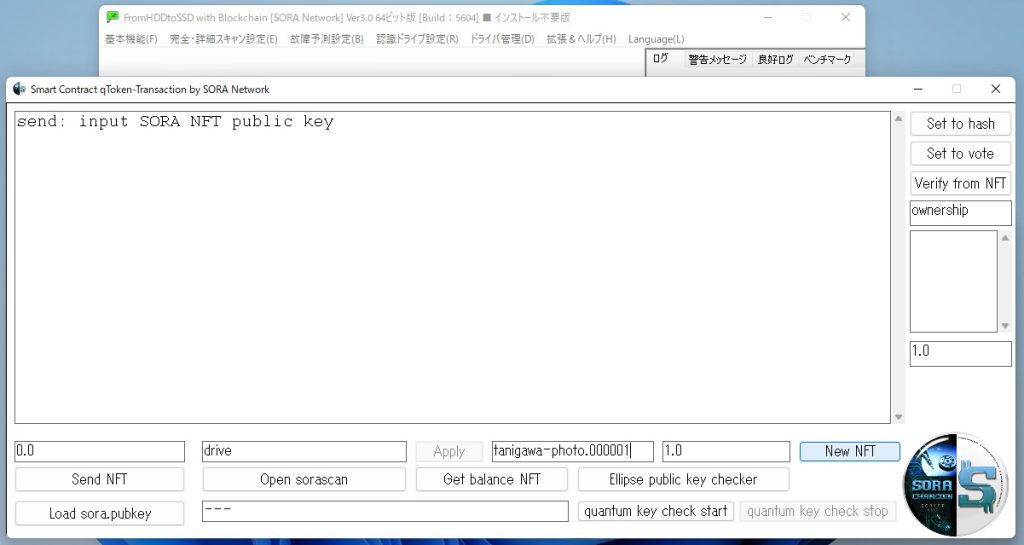Click Load sora.pubkey button

point(99,514)
